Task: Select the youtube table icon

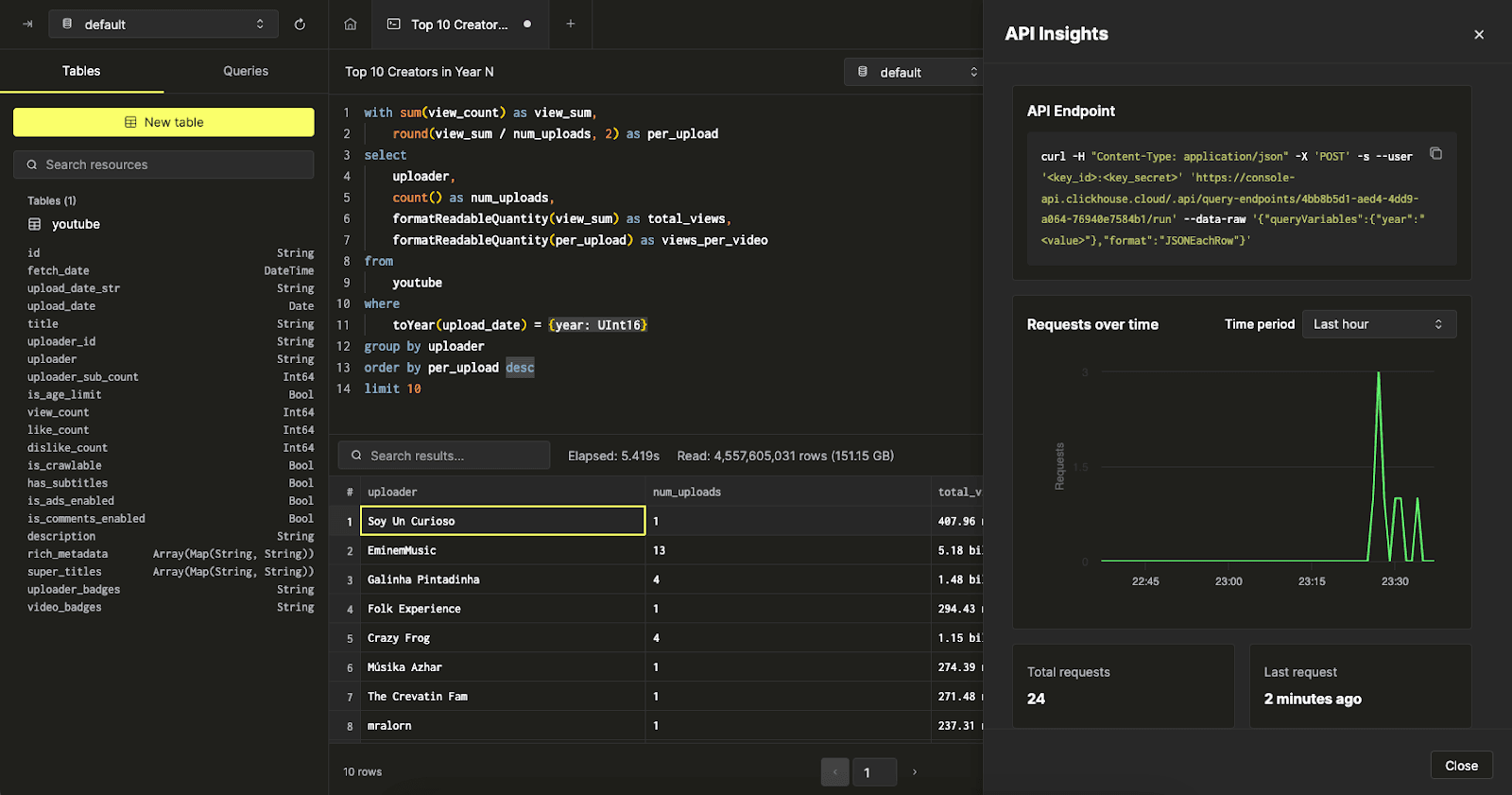Action: tap(35, 224)
